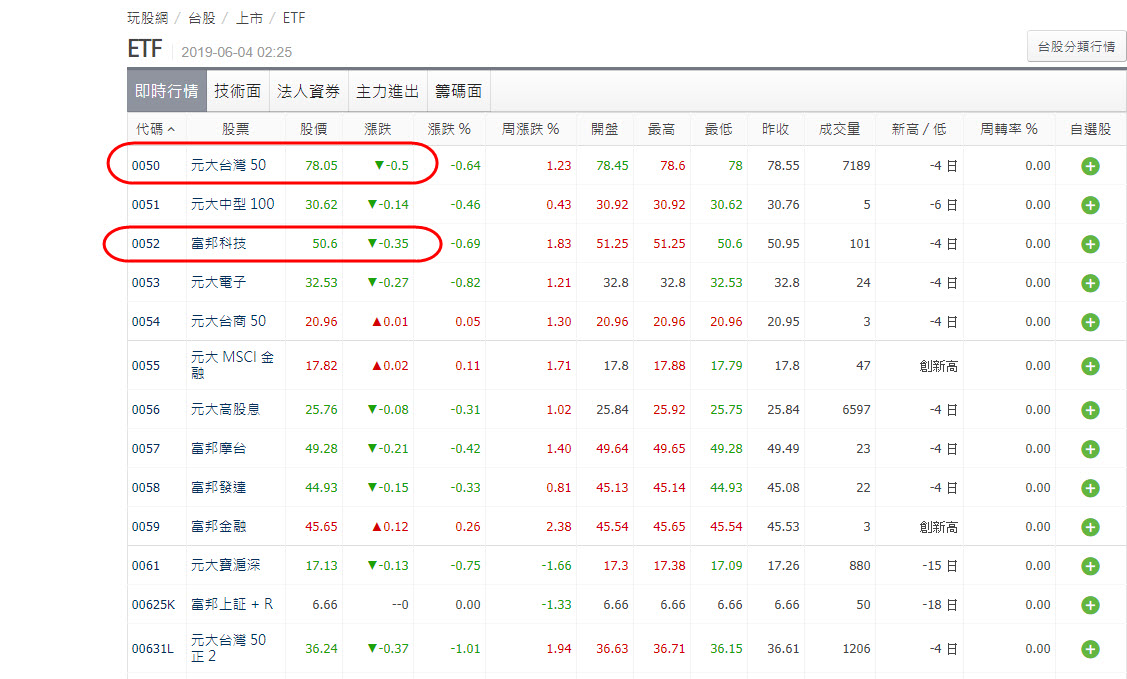
Task: Add 元大台灣 50 to watchlist
Action: click(x=1090, y=165)
